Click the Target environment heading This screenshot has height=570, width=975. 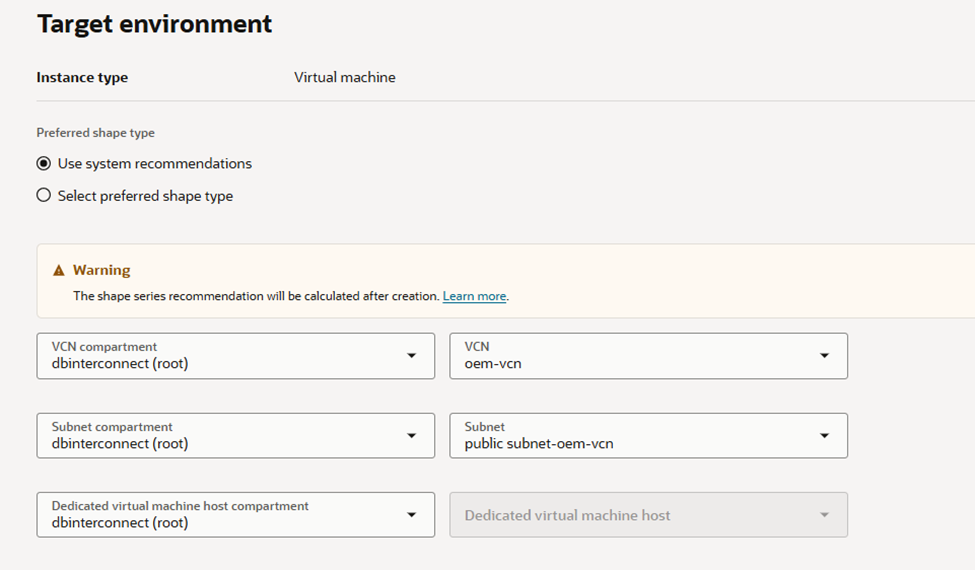tap(154, 24)
